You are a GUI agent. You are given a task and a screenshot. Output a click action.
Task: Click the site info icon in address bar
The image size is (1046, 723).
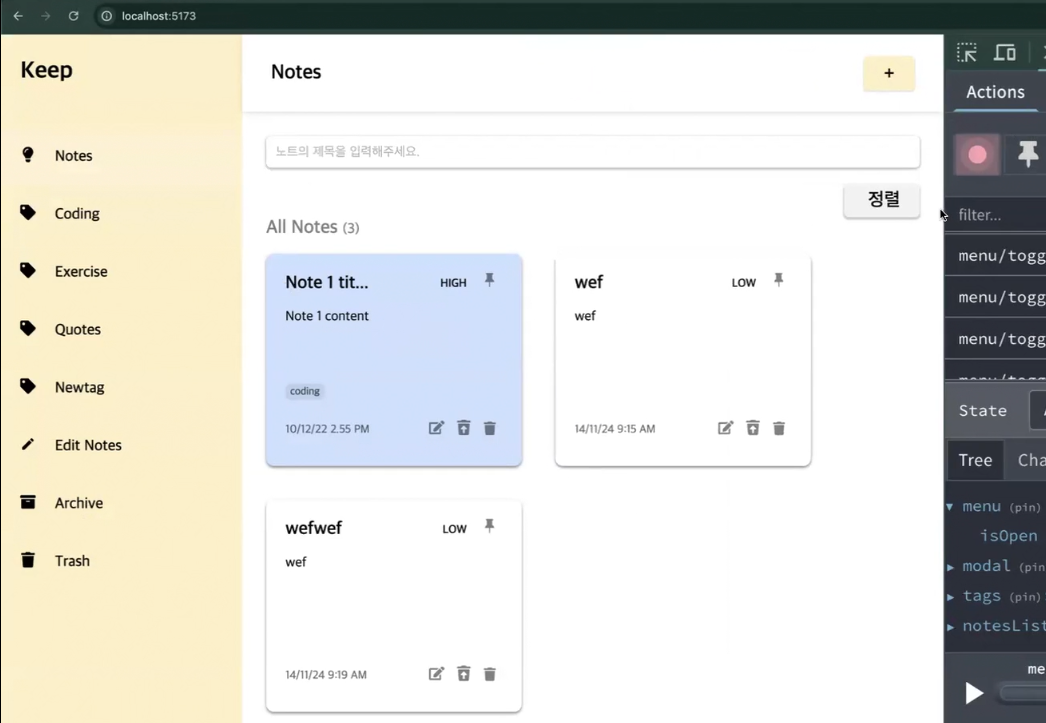point(106,16)
